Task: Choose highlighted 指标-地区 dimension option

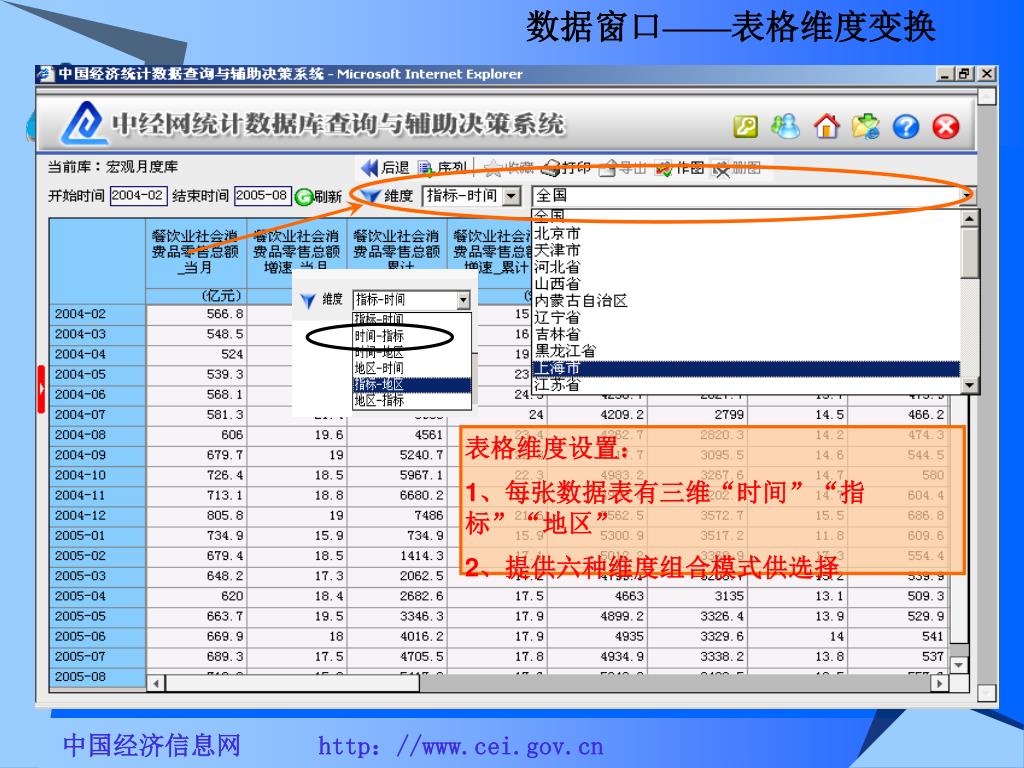Action: point(411,385)
